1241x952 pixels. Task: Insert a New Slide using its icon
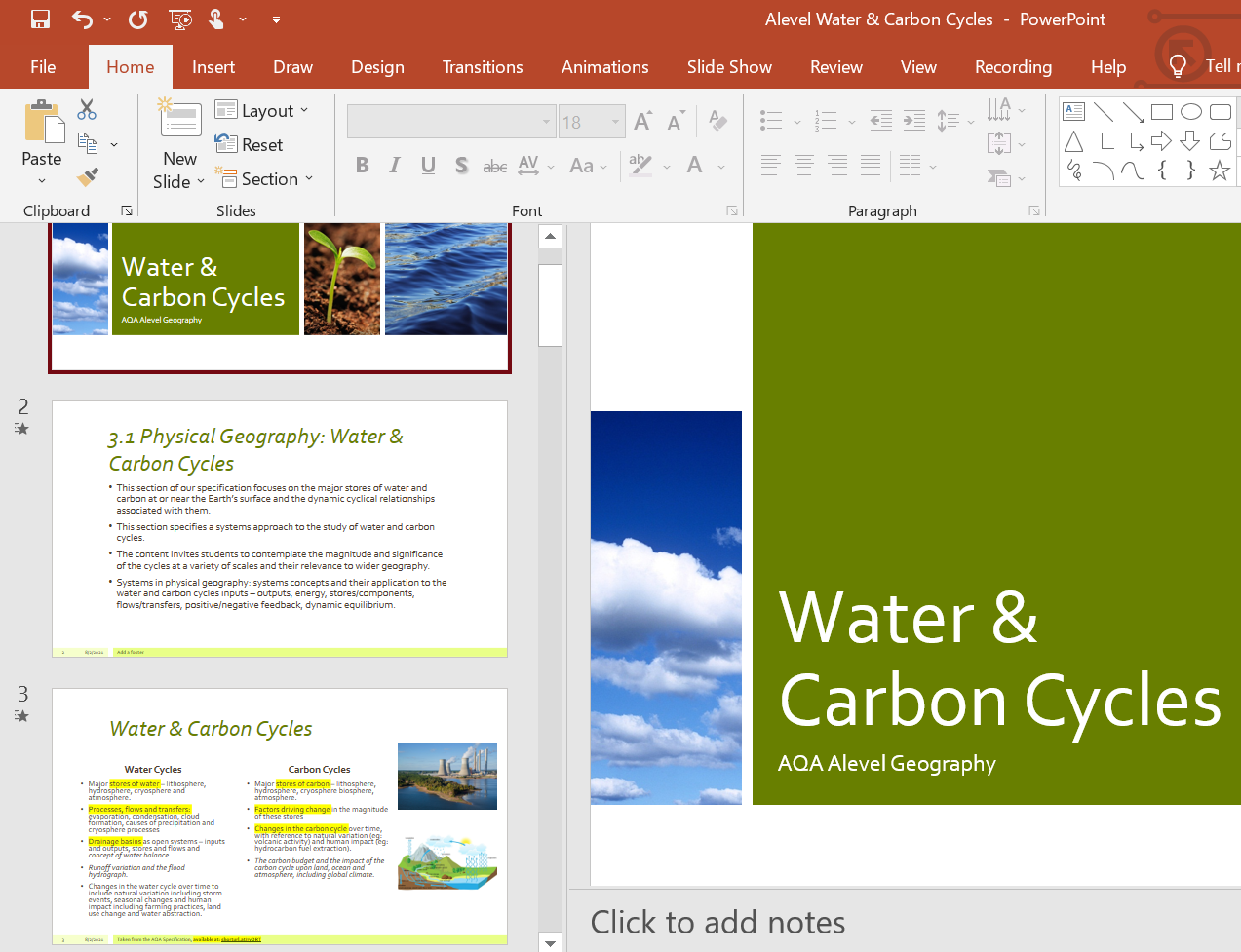click(179, 119)
